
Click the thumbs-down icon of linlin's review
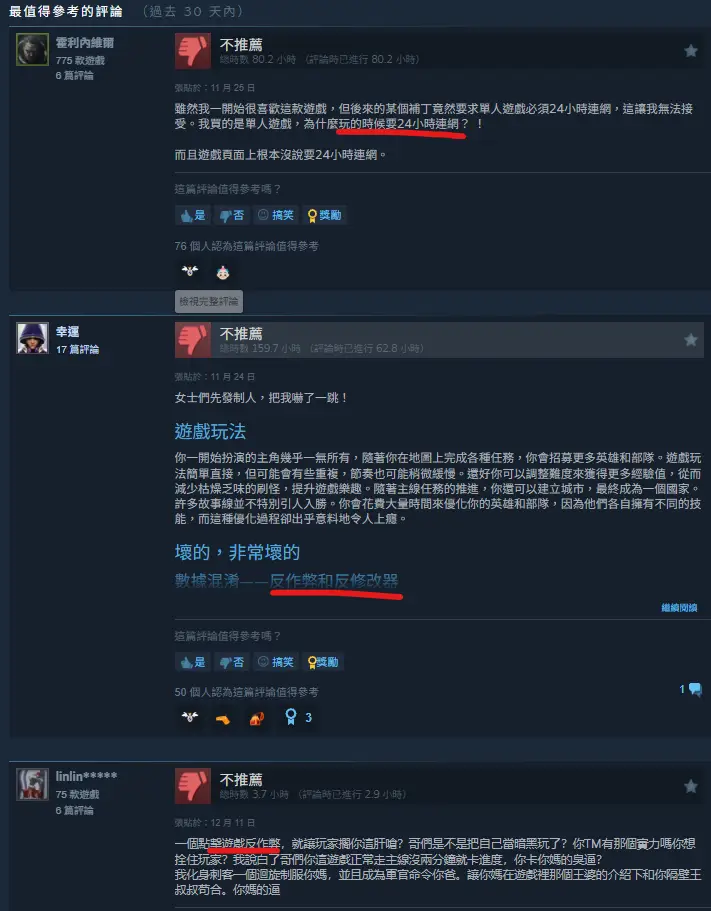tap(193, 786)
